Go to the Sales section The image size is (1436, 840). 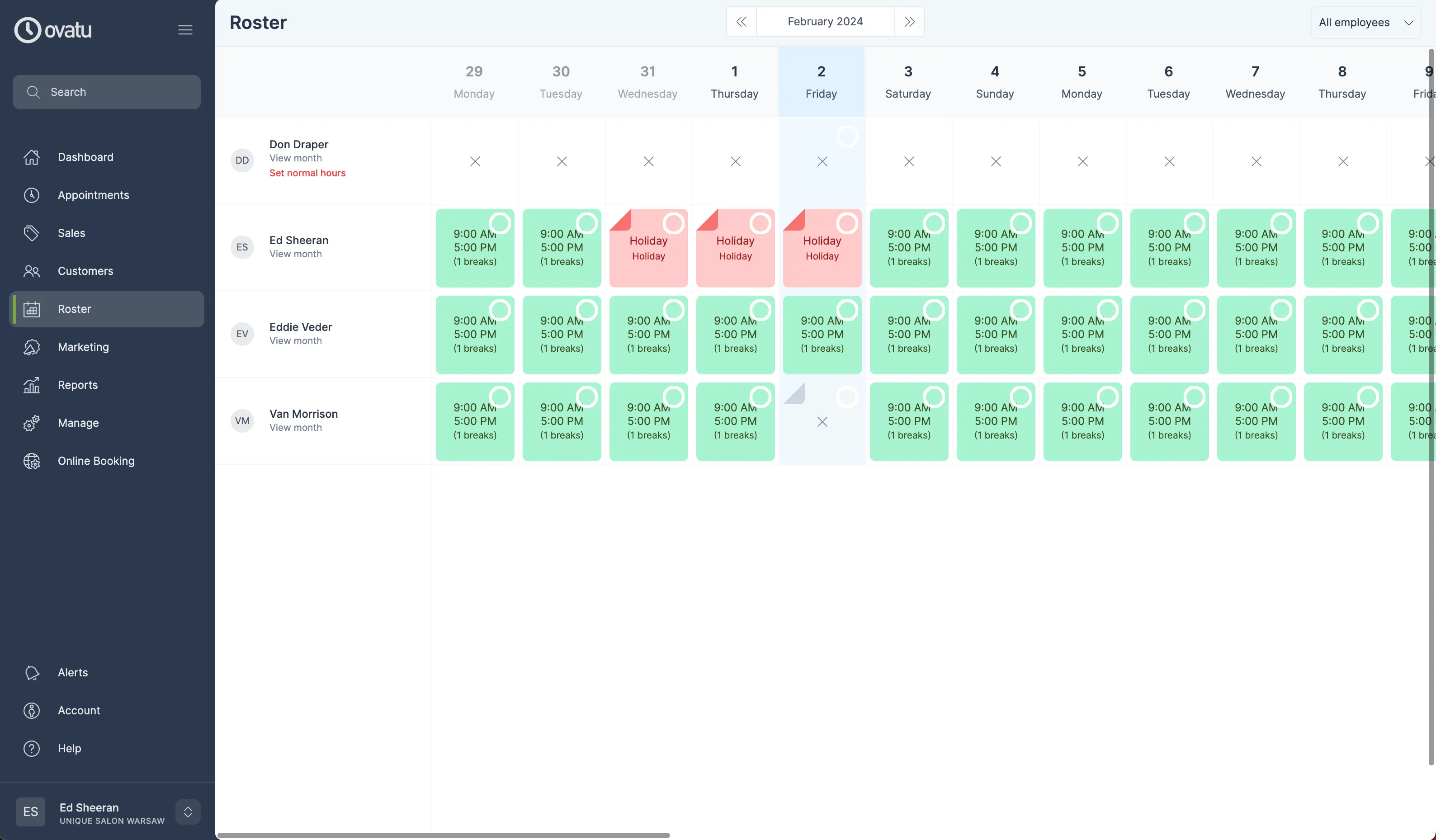pos(71,232)
